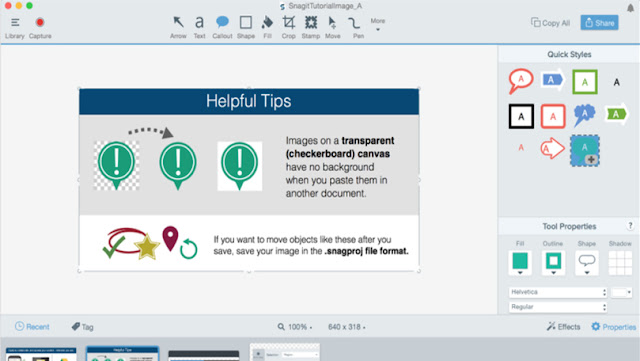Viewport: 640px width, 361px height.
Task: Choose the blue arrow callout quick style
Action: click(553, 80)
